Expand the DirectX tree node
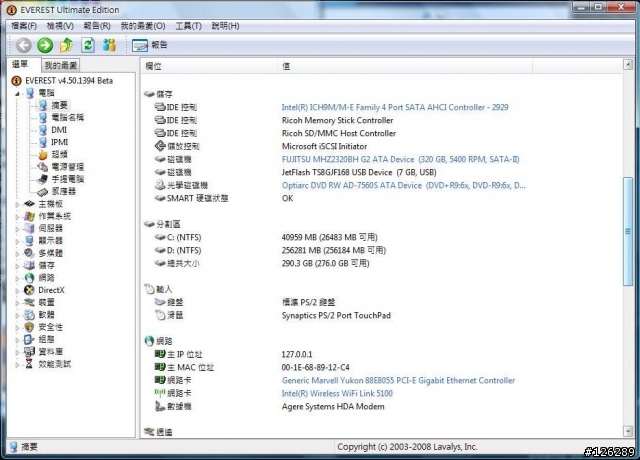The width and height of the screenshot is (640, 460). pos(17,291)
